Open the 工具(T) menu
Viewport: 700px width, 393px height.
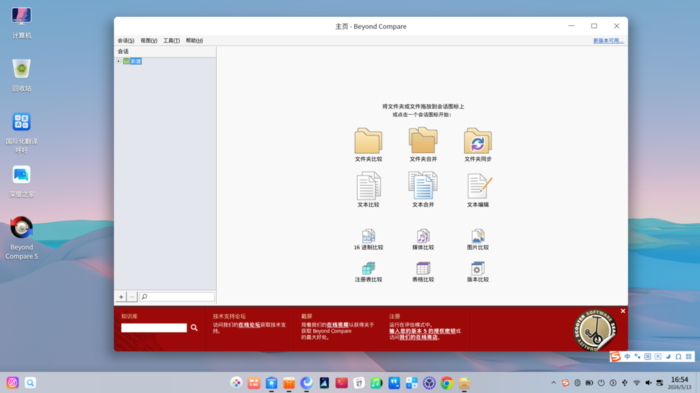pos(171,41)
